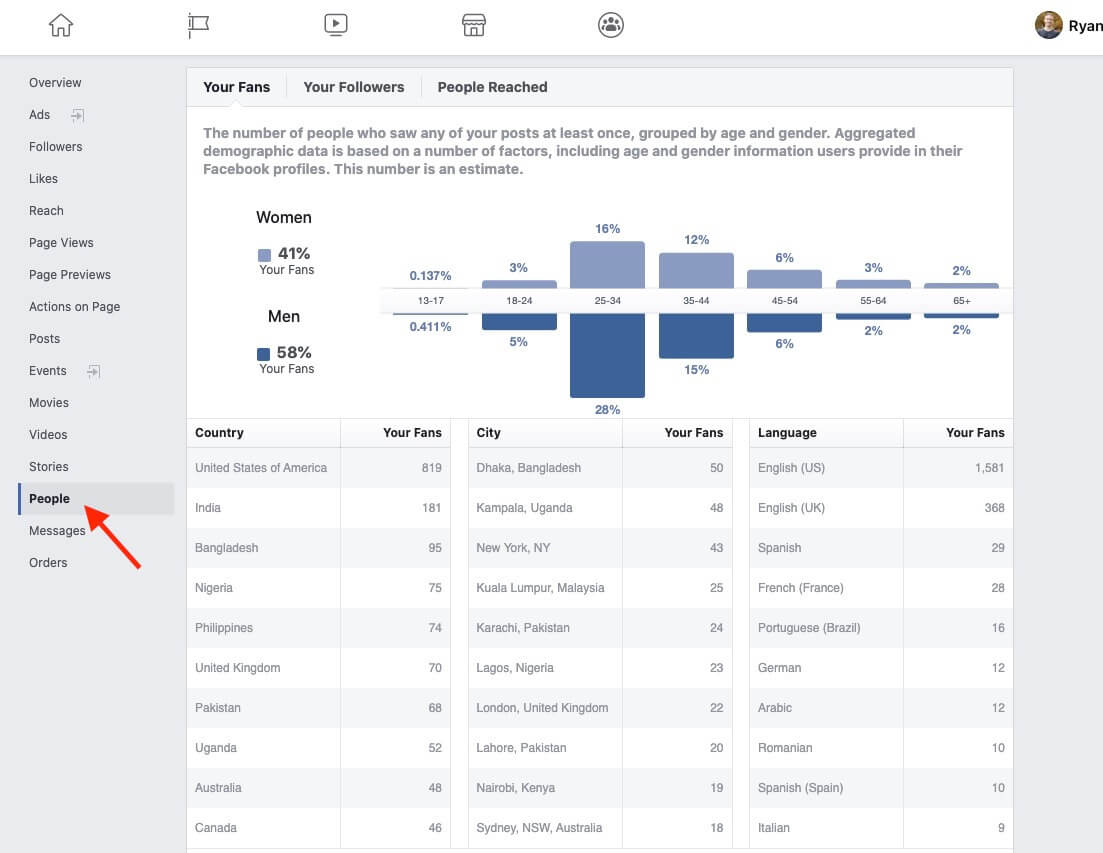Open the People Reached tab

coord(492,87)
